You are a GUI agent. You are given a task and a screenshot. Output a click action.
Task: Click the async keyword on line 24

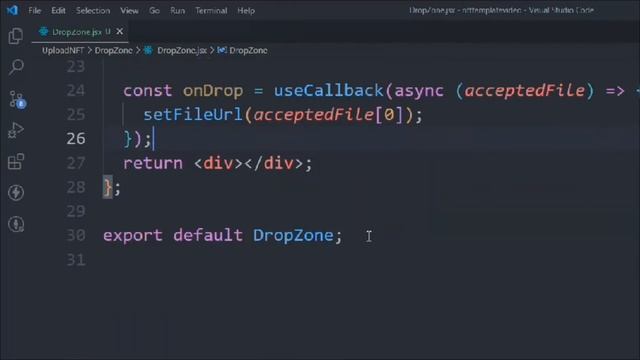(419, 91)
